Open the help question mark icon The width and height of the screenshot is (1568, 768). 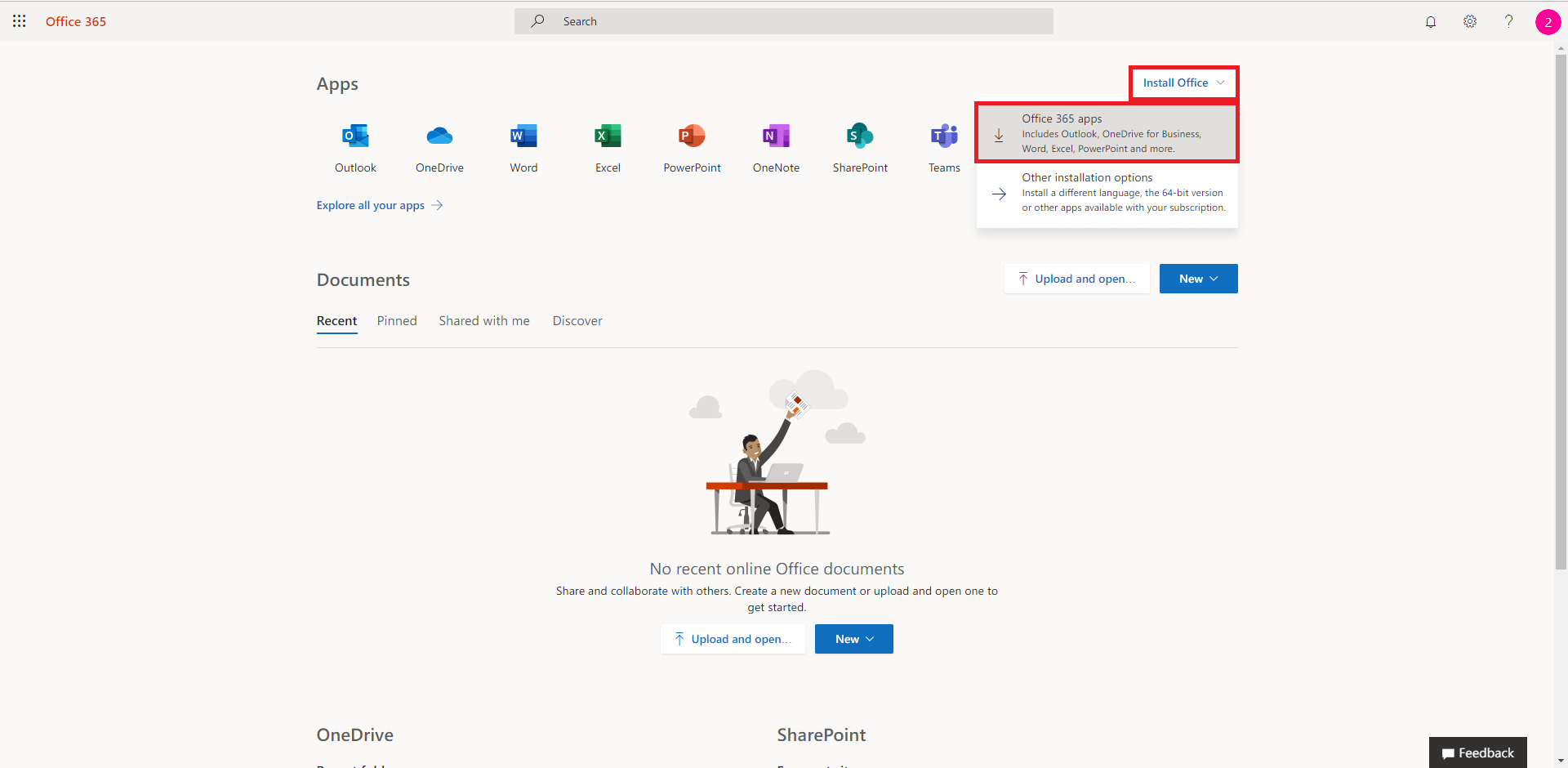click(x=1508, y=21)
